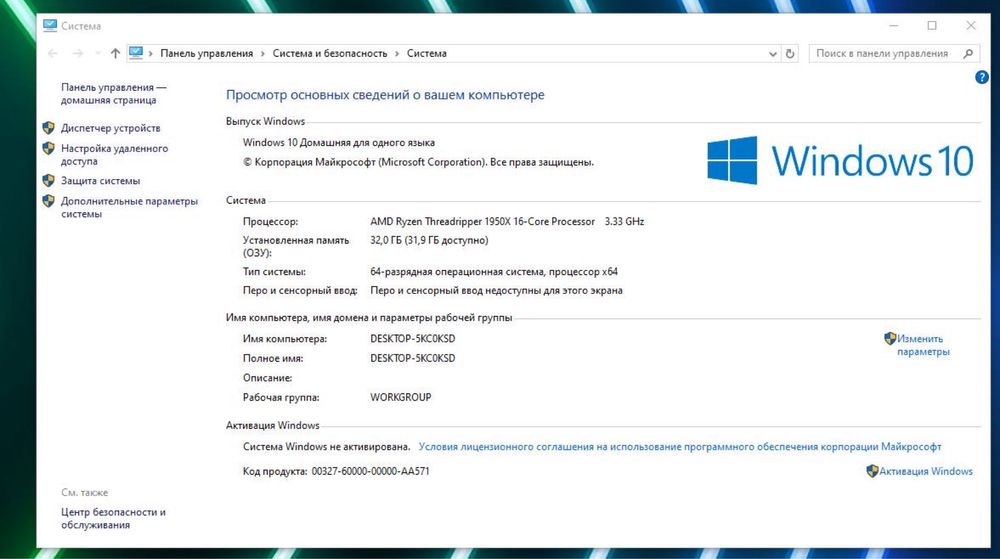
Task: Click the WORKGROUP value
Action: [x=401, y=397]
